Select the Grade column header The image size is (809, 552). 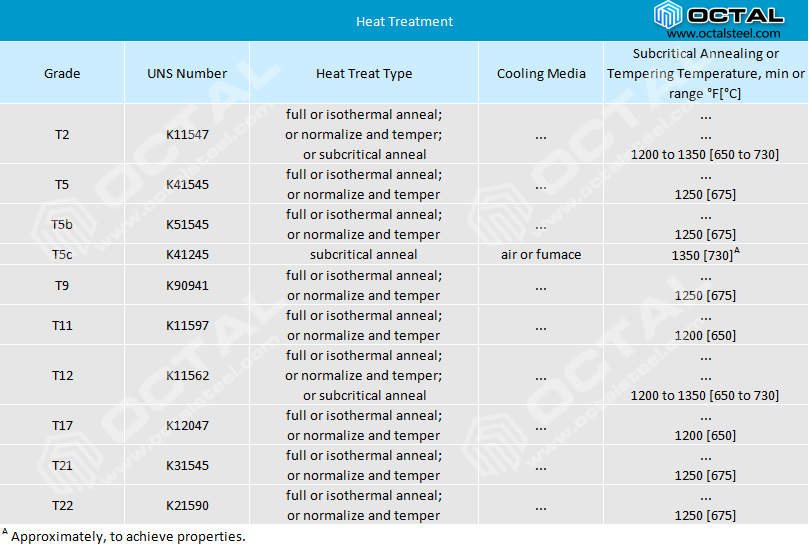[62, 73]
